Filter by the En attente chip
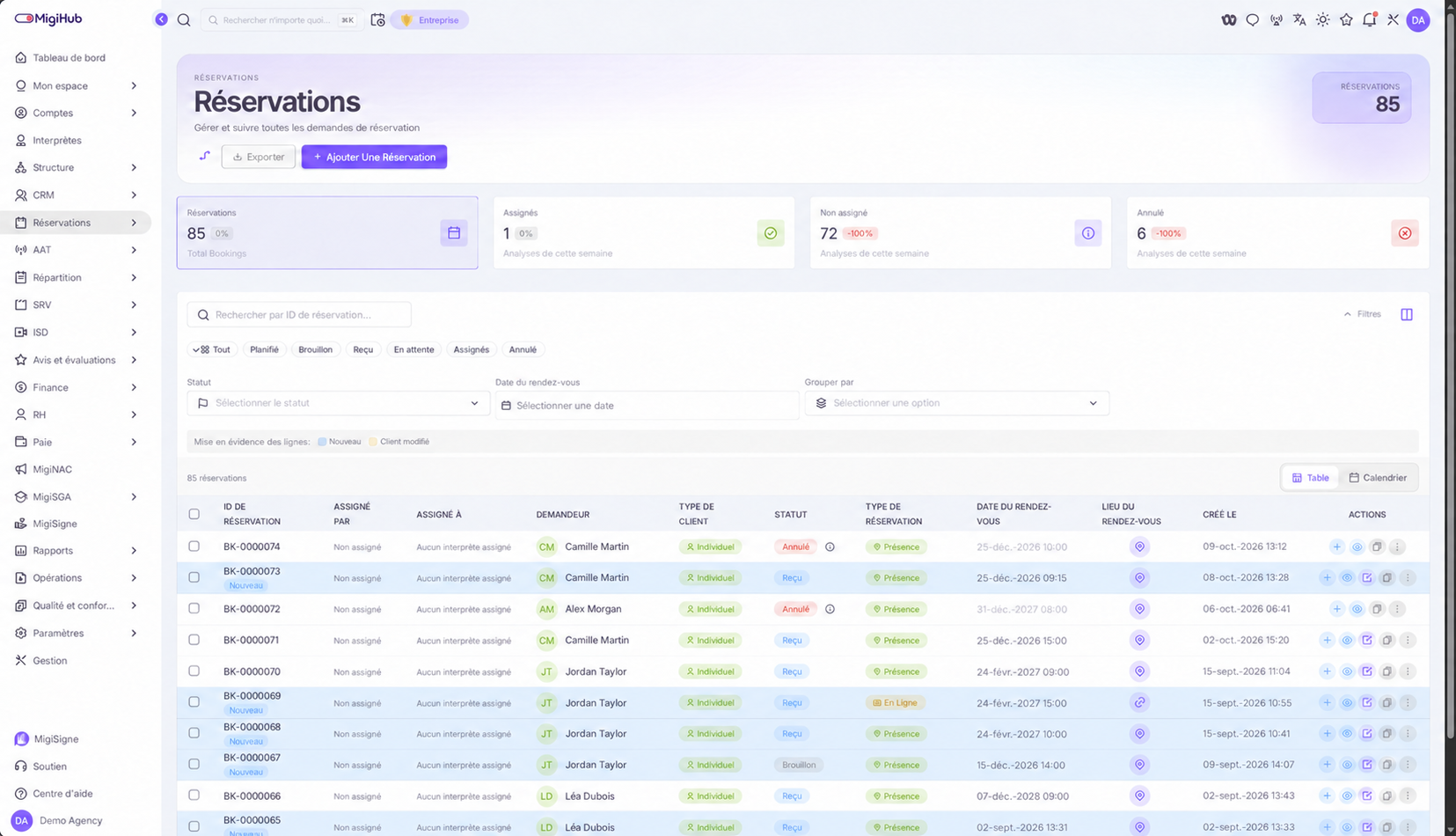Image resolution: width=1456 pixels, height=836 pixels. 413,349
